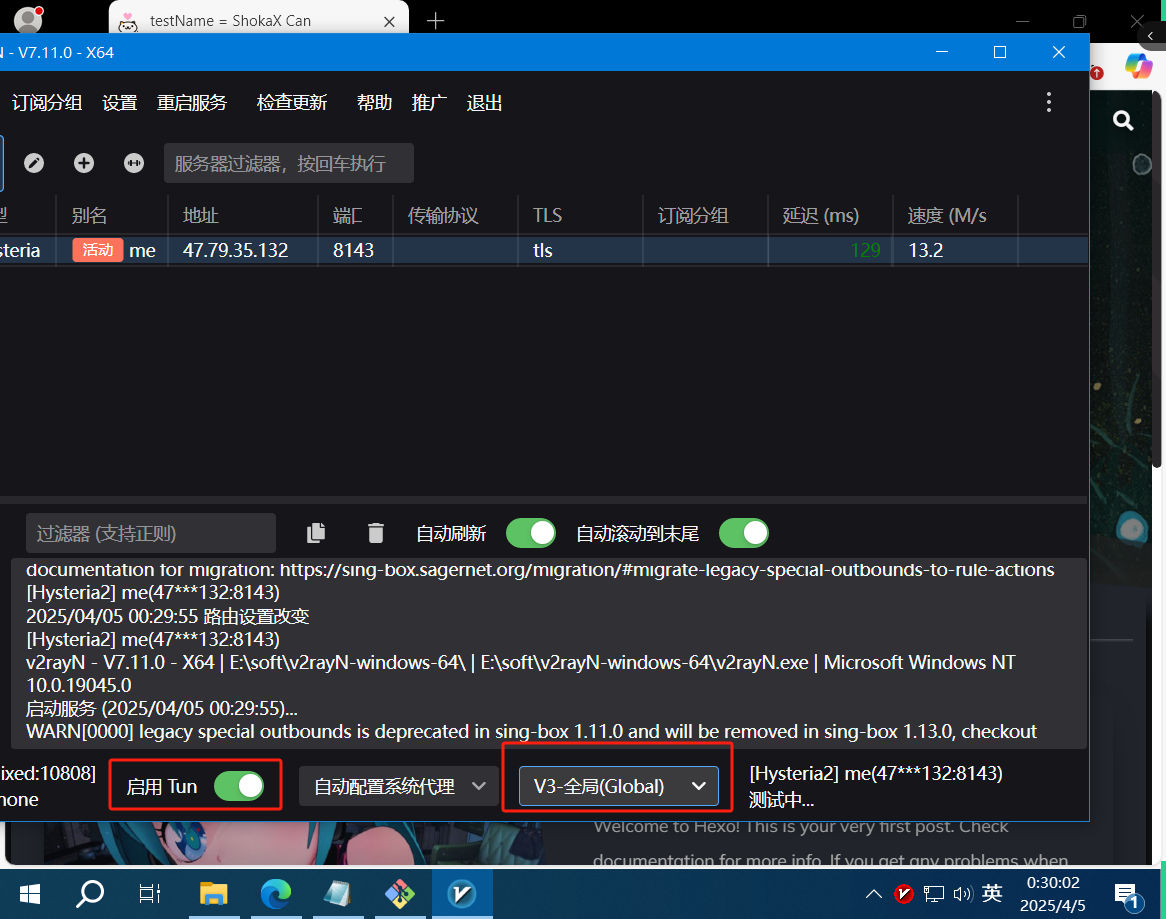Screen dimensions: 1166x919
Task: Open the 检查更新 menu
Action: click(x=292, y=103)
